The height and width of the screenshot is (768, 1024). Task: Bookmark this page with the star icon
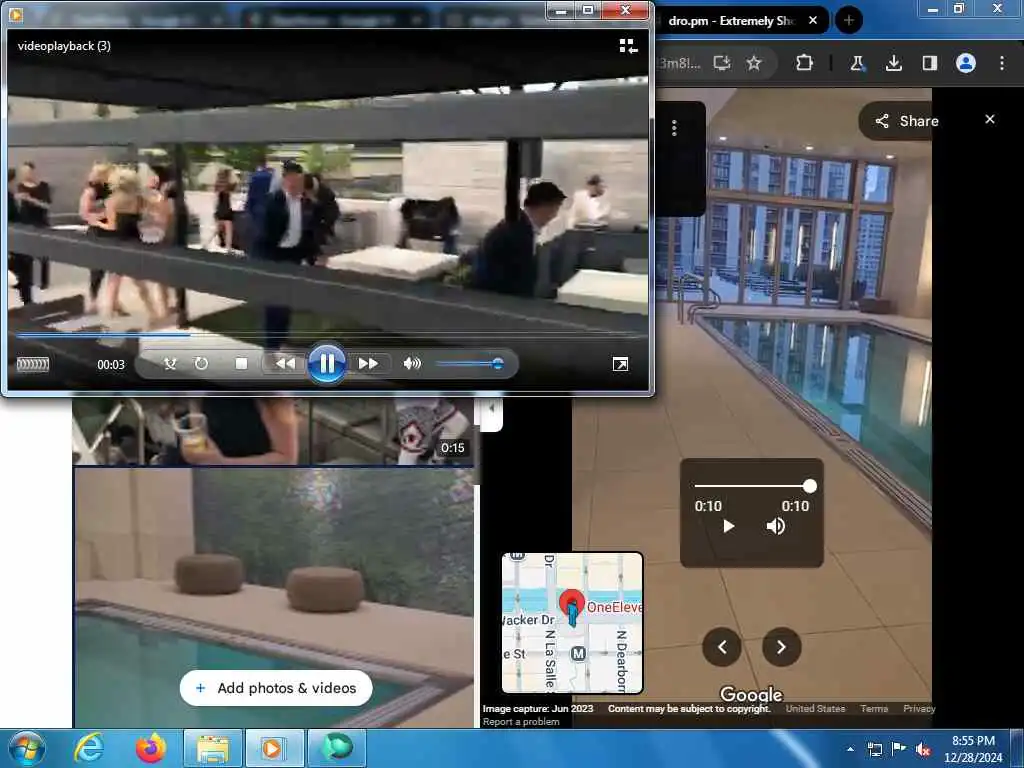[754, 63]
